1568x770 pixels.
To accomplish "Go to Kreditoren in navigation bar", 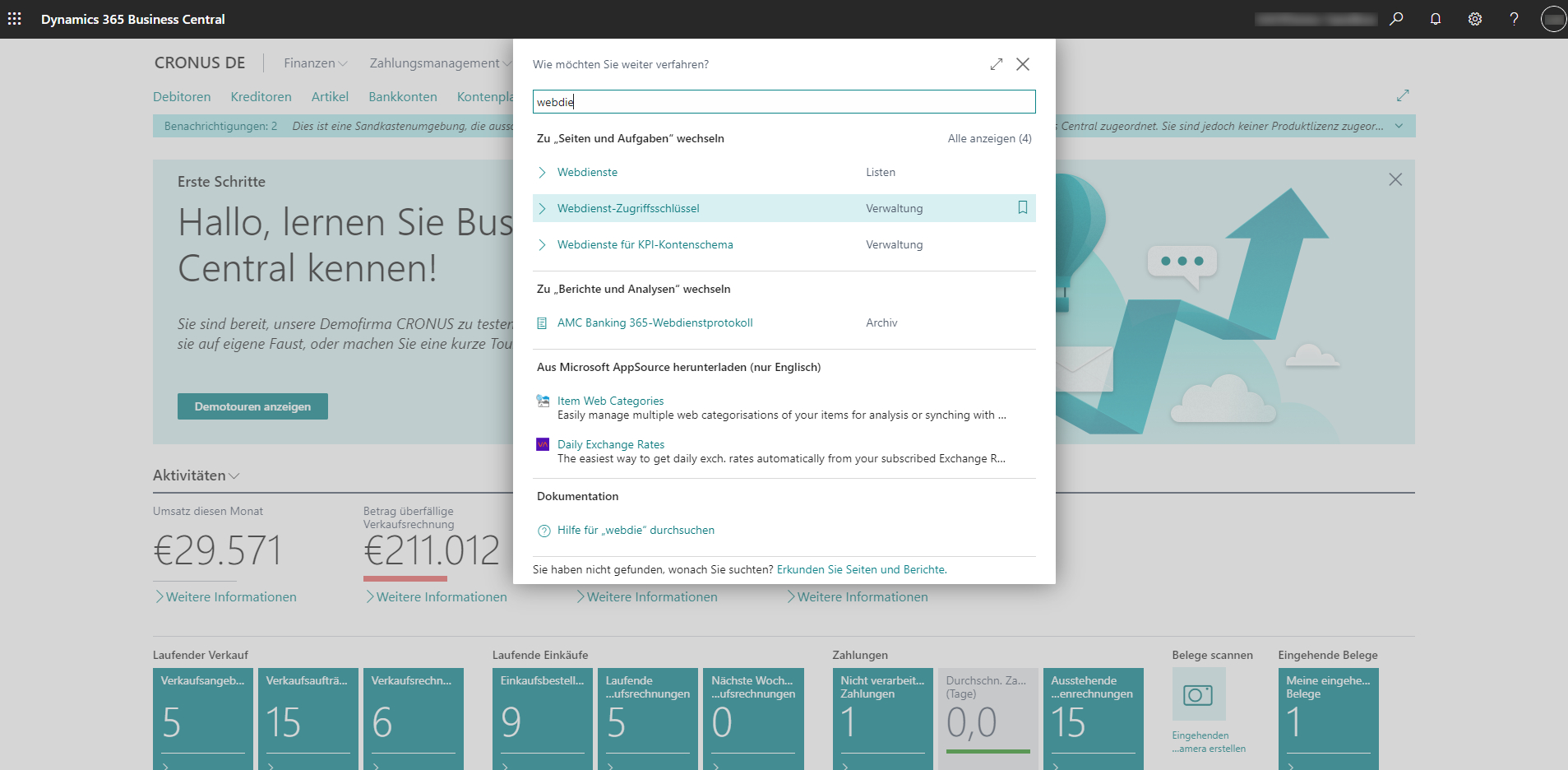I will (x=261, y=96).
